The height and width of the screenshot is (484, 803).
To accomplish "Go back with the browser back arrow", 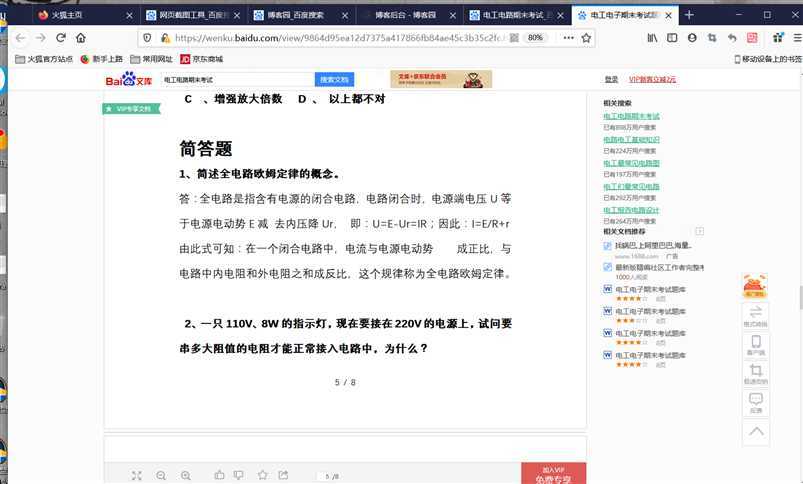I will pyautogui.click(x=20, y=38).
